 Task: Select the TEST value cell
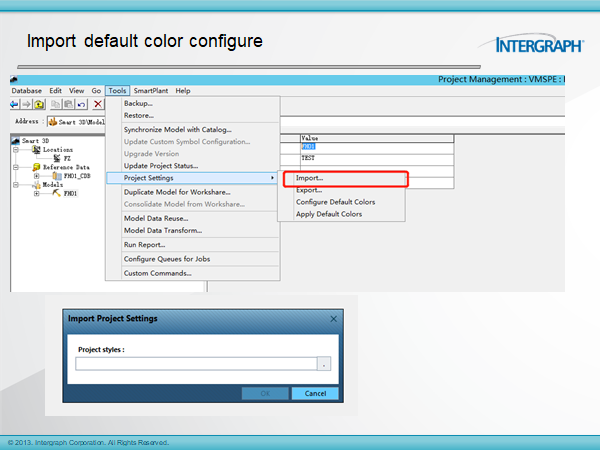[x=377, y=160]
